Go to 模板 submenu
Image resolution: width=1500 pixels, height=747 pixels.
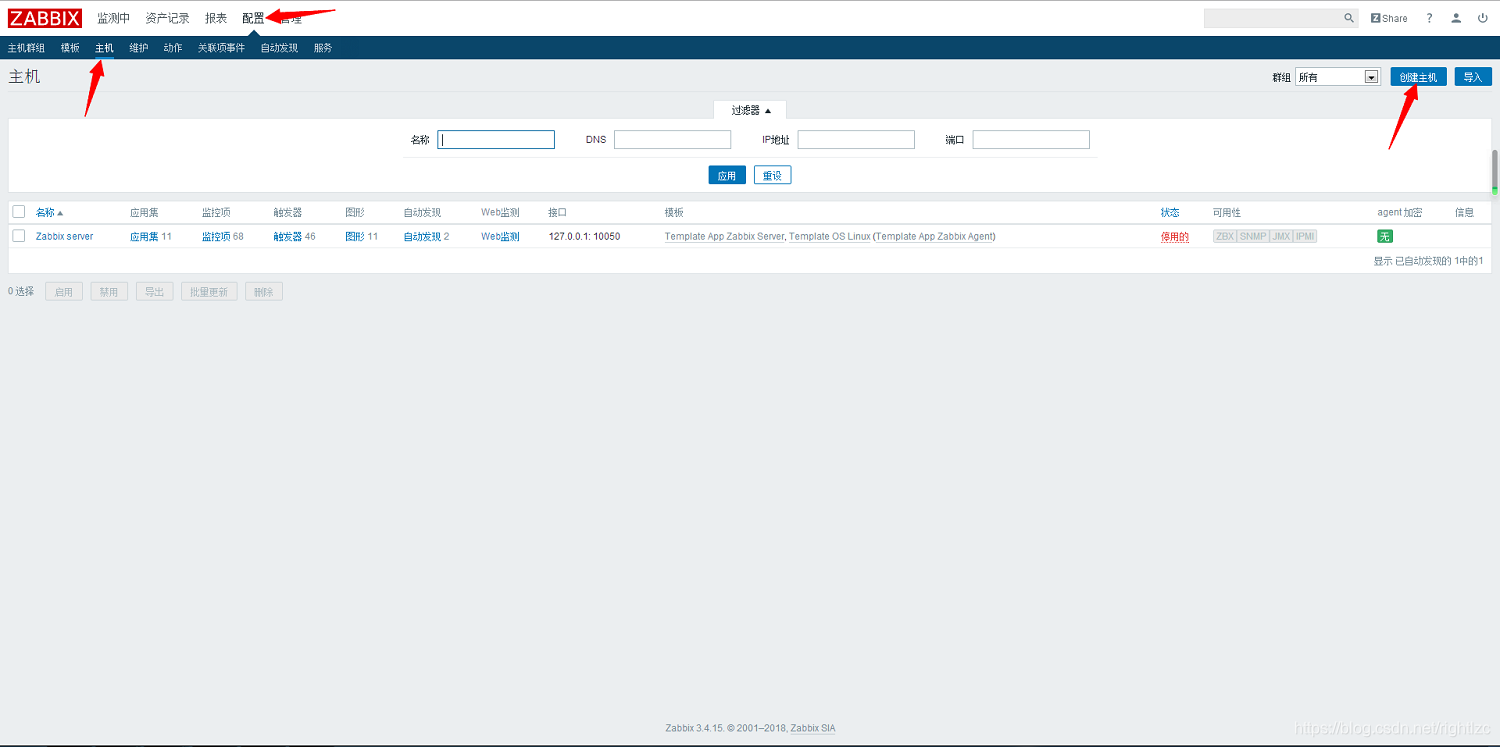[x=70, y=48]
